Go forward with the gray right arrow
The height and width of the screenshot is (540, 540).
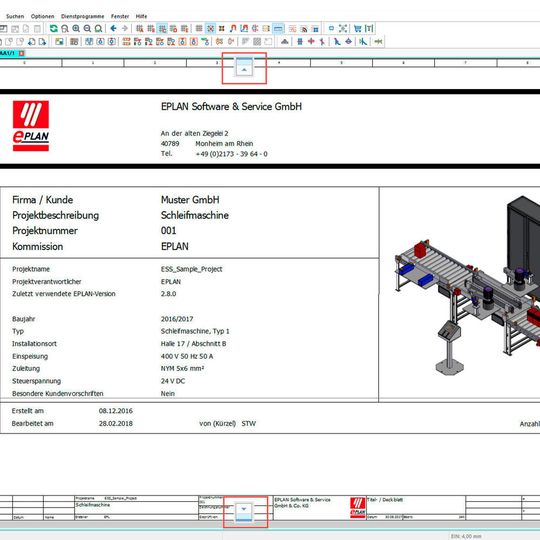pos(125,28)
